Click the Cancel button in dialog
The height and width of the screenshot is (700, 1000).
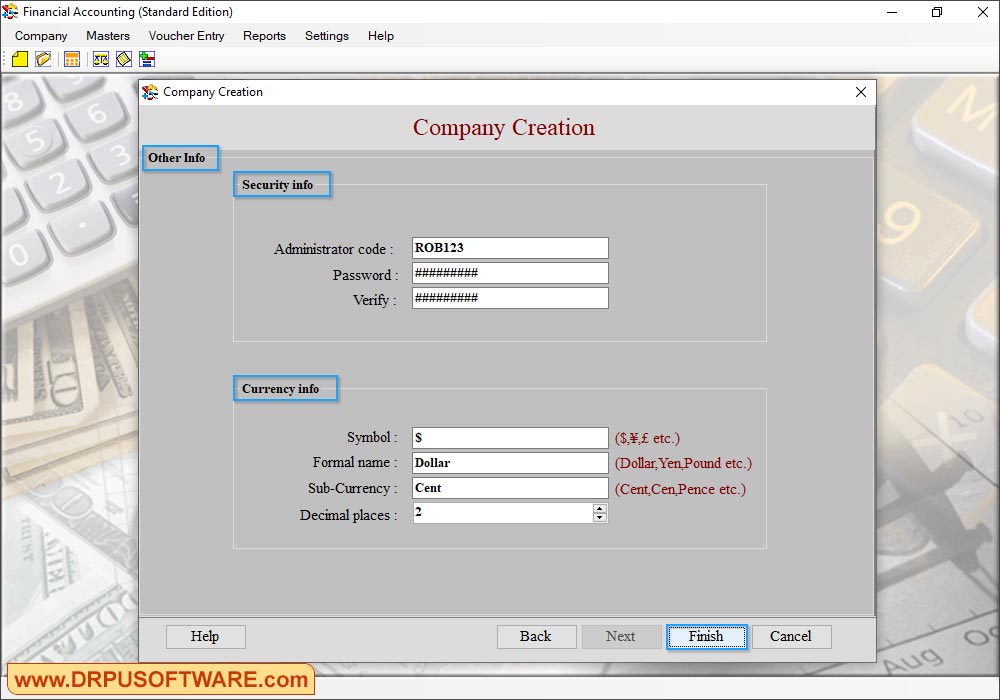pyautogui.click(x=791, y=637)
